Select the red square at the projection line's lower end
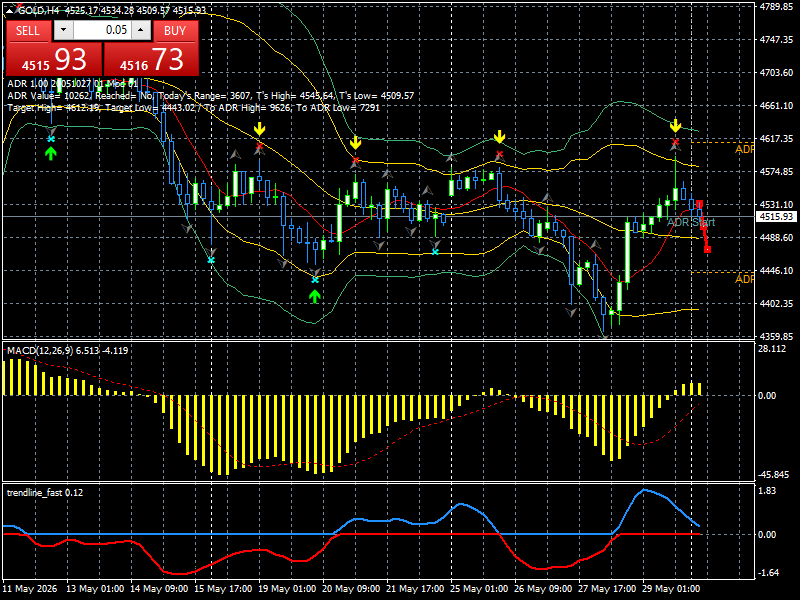 708,249
